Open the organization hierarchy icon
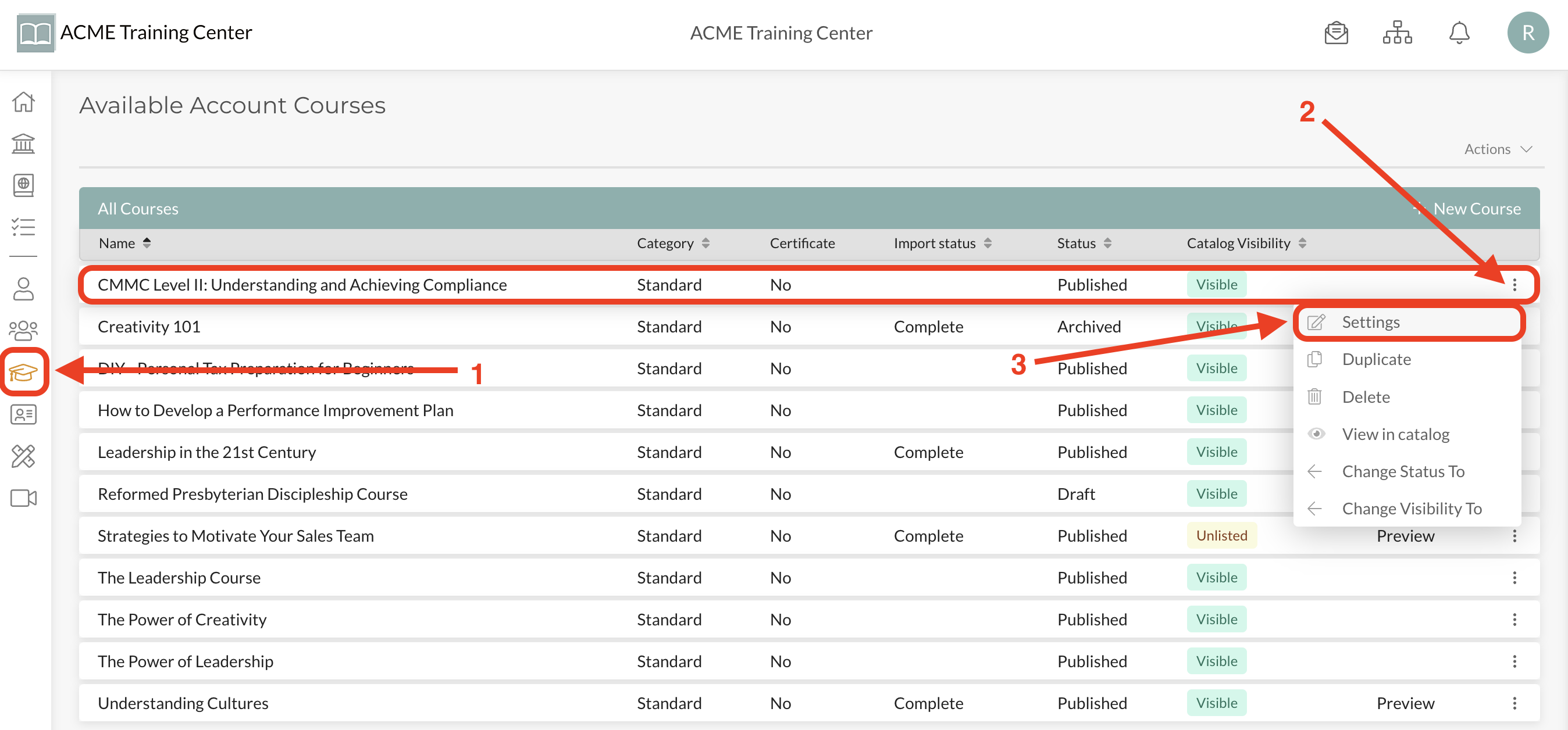Image resolution: width=1568 pixels, height=730 pixels. 1397,33
